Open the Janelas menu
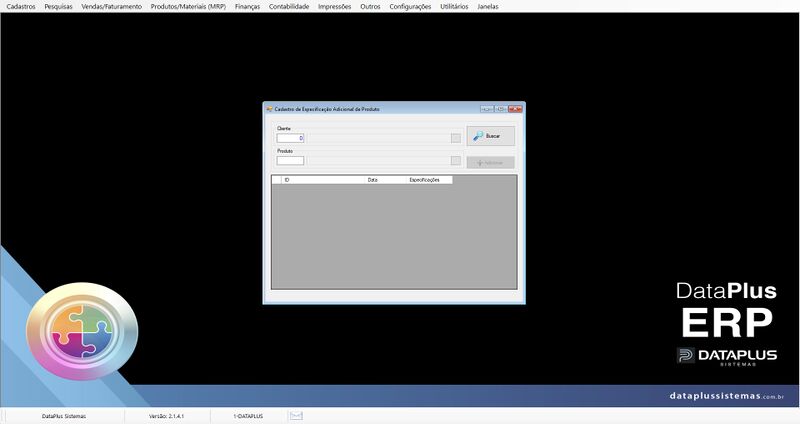 [x=487, y=7]
